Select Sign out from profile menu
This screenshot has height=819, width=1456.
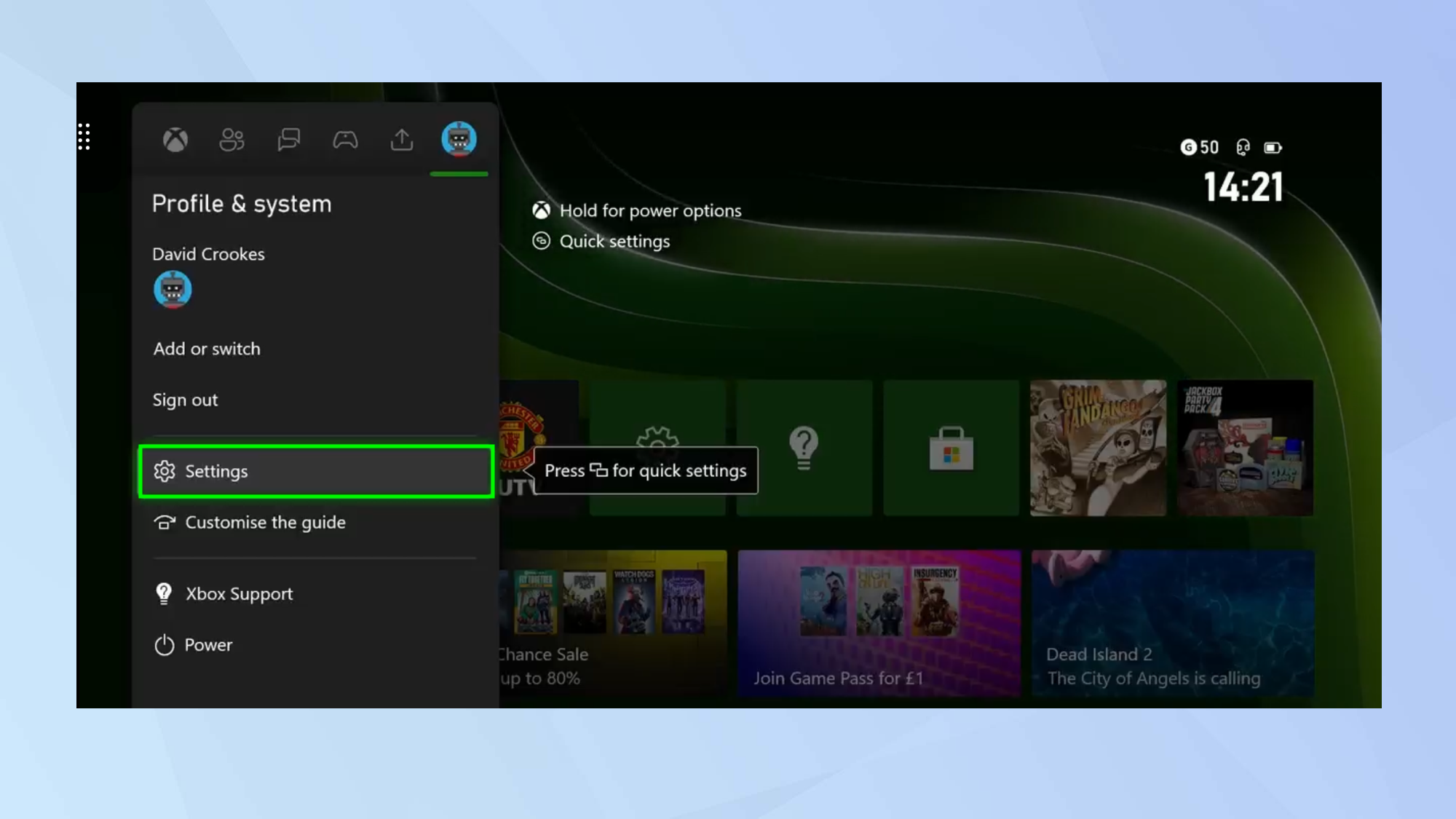(x=185, y=399)
